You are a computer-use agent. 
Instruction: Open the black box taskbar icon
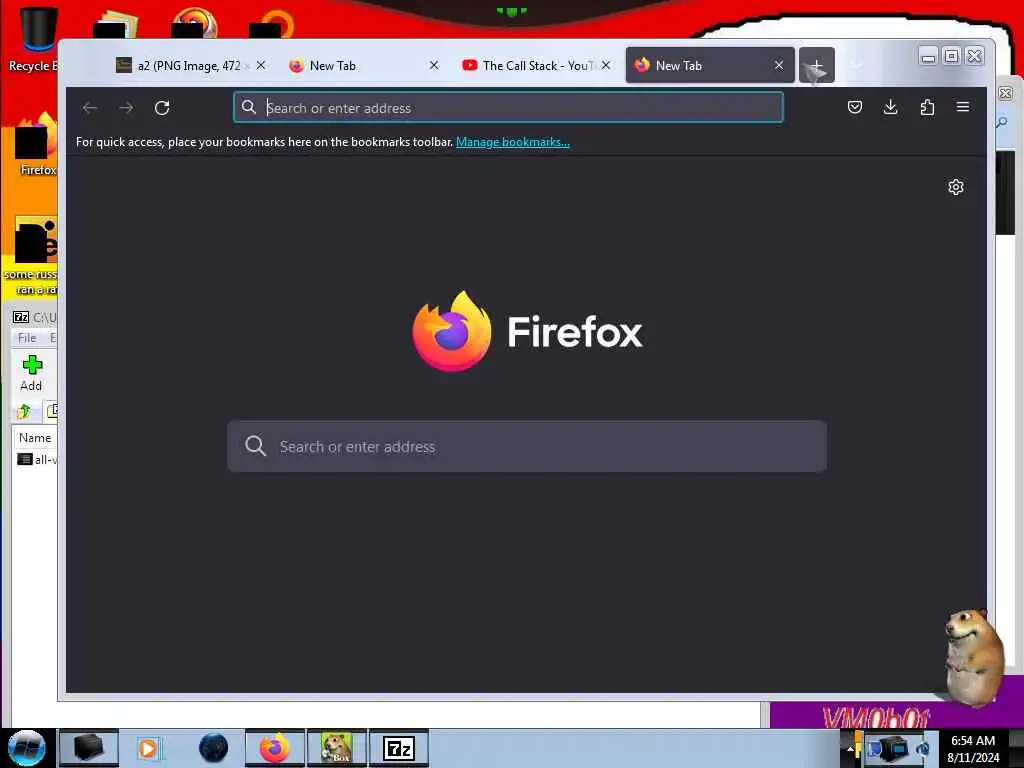coord(89,748)
